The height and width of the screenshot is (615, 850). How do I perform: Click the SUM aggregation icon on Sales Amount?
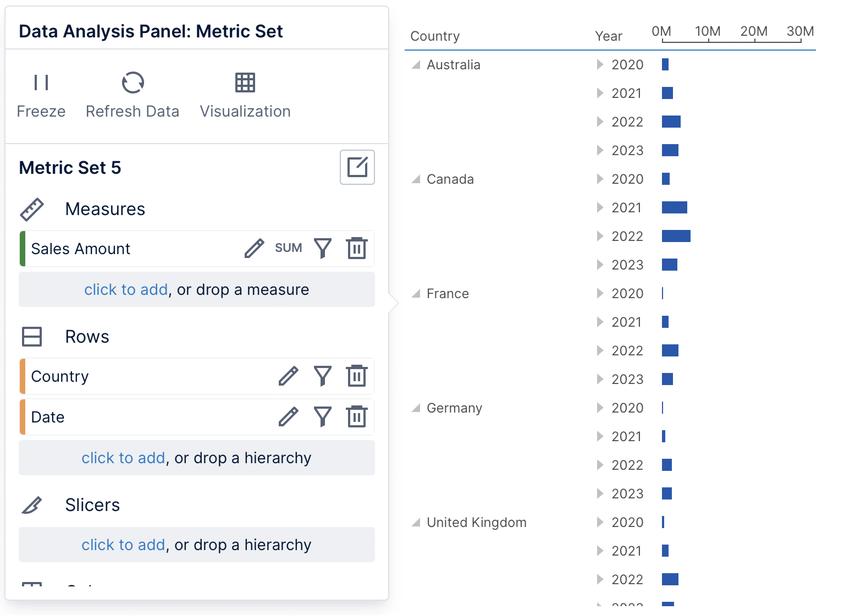pyautogui.click(x=288, y=248)
